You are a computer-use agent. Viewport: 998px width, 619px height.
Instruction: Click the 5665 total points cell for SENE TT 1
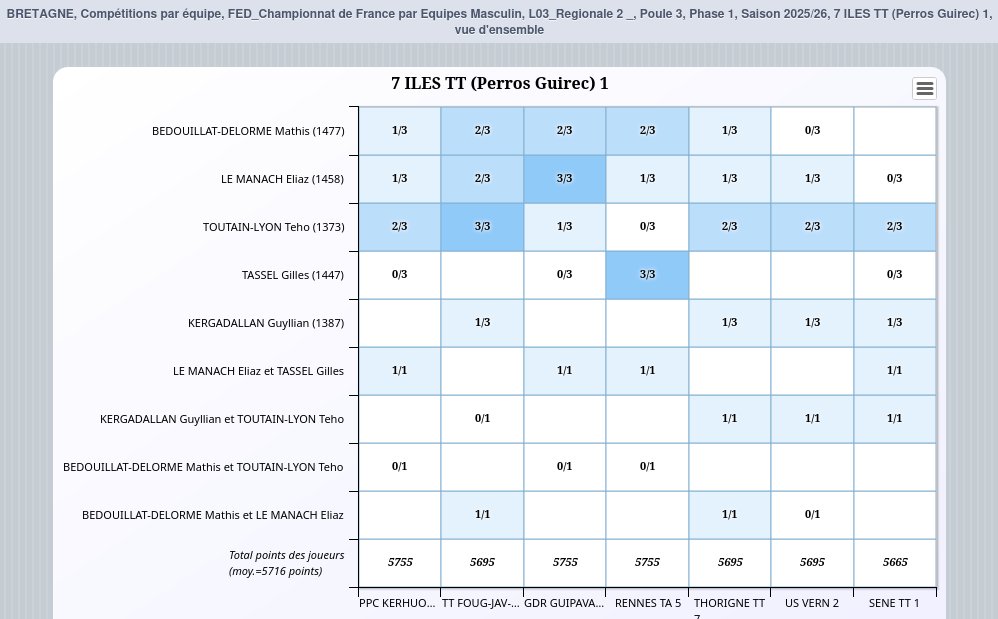click(x=895, y=563)
